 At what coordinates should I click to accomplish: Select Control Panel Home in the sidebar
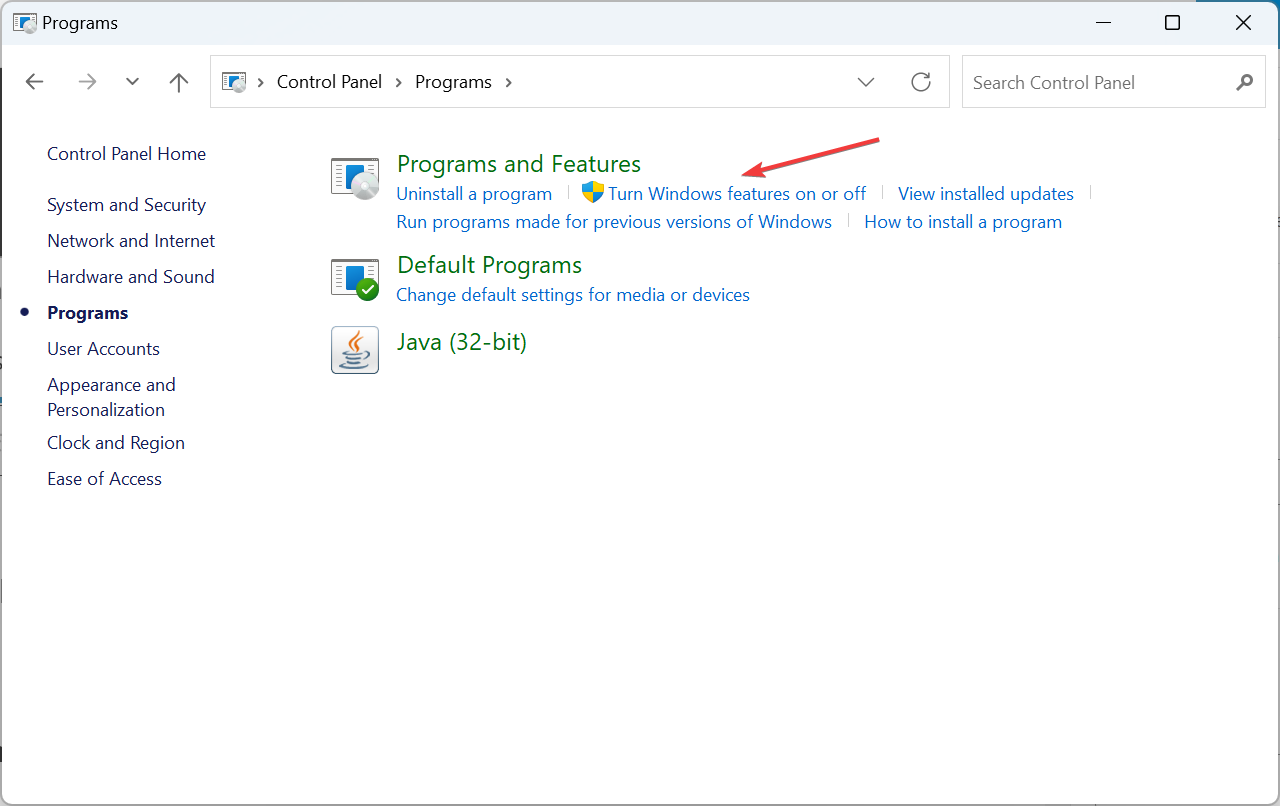point(126,153)
